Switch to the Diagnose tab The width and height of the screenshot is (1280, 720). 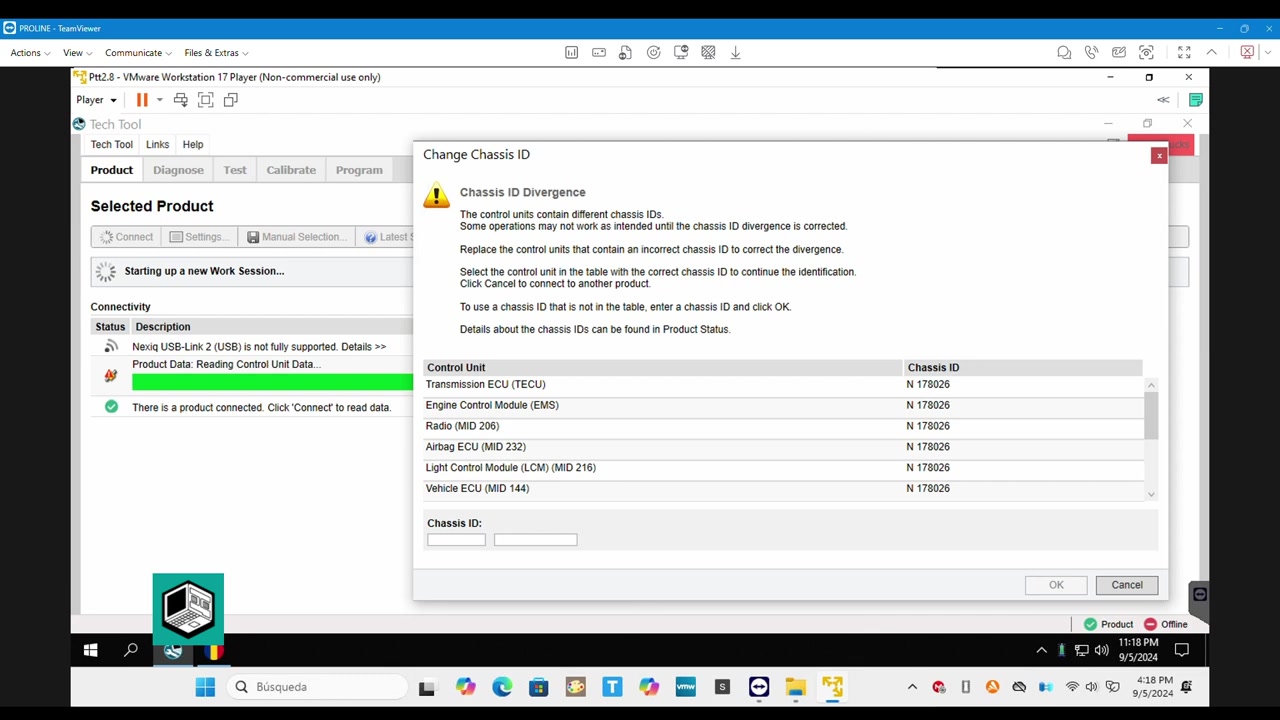(x=178, y=170)
